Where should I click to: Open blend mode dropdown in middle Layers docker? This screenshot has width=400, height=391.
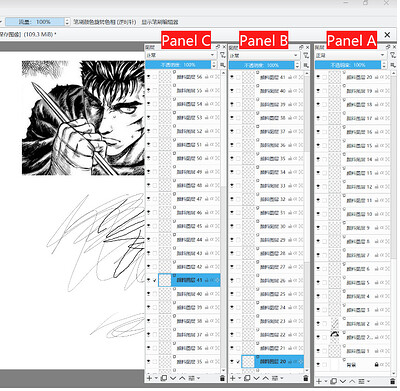(x=265, y=55)
